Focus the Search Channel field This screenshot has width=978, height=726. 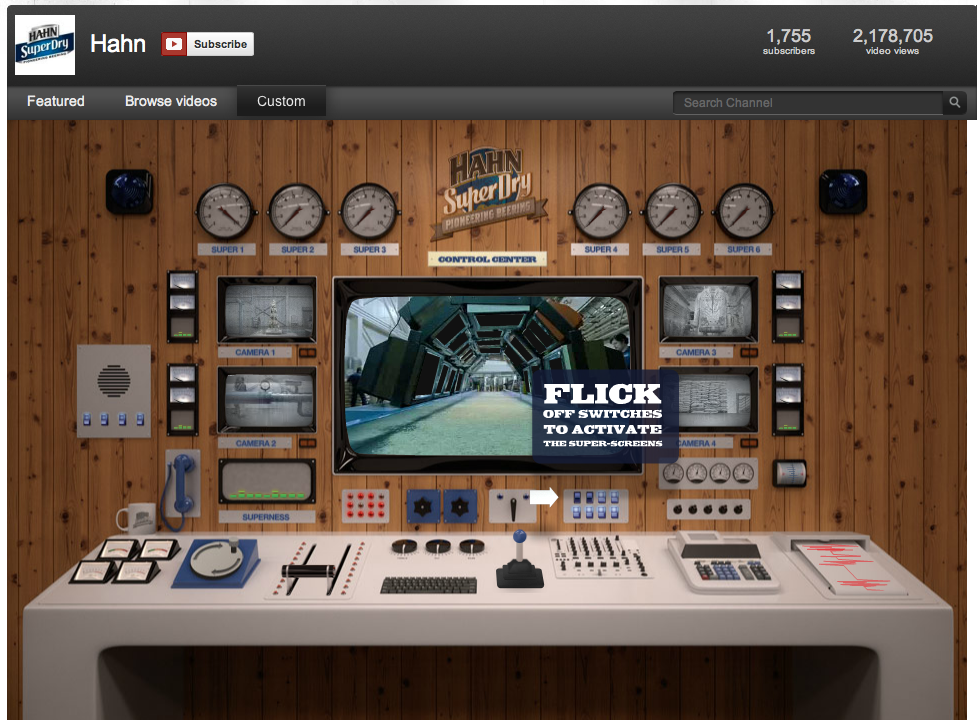[x=808, y=103]
